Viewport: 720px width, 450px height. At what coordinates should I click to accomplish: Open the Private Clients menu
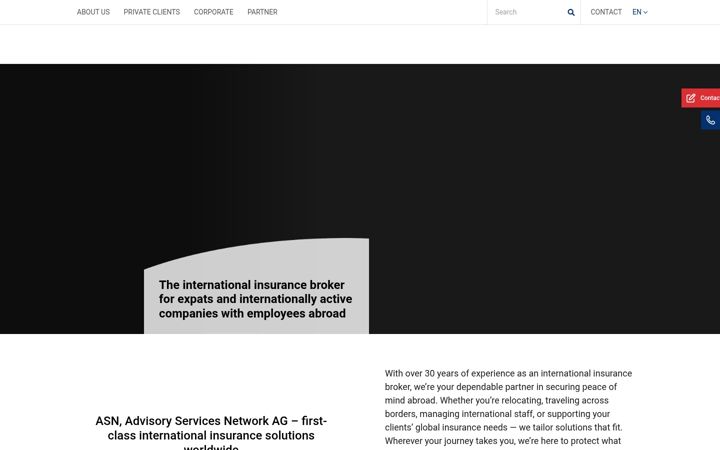[152, 12]
